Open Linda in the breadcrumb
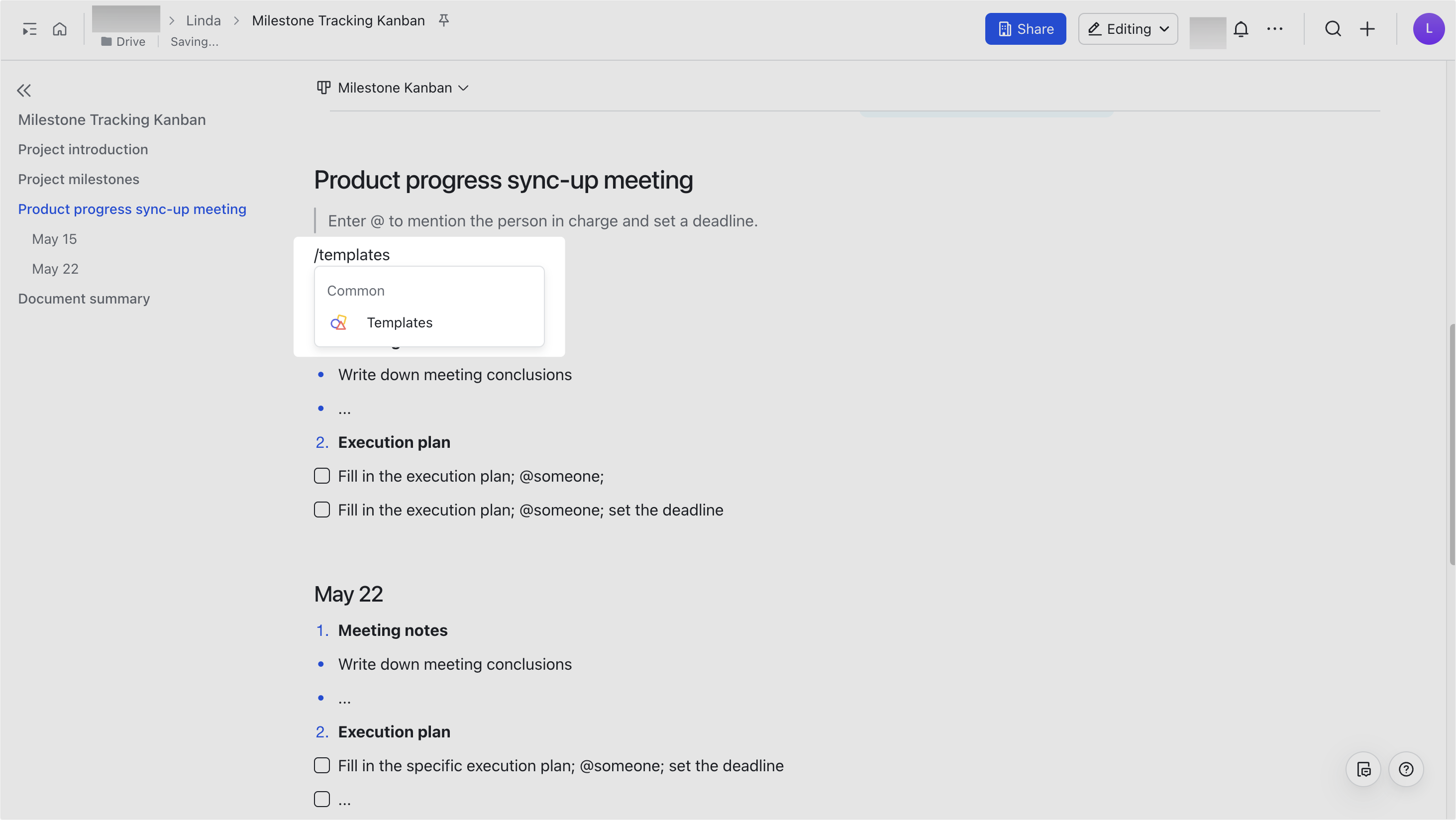 (x=204, y=20)
